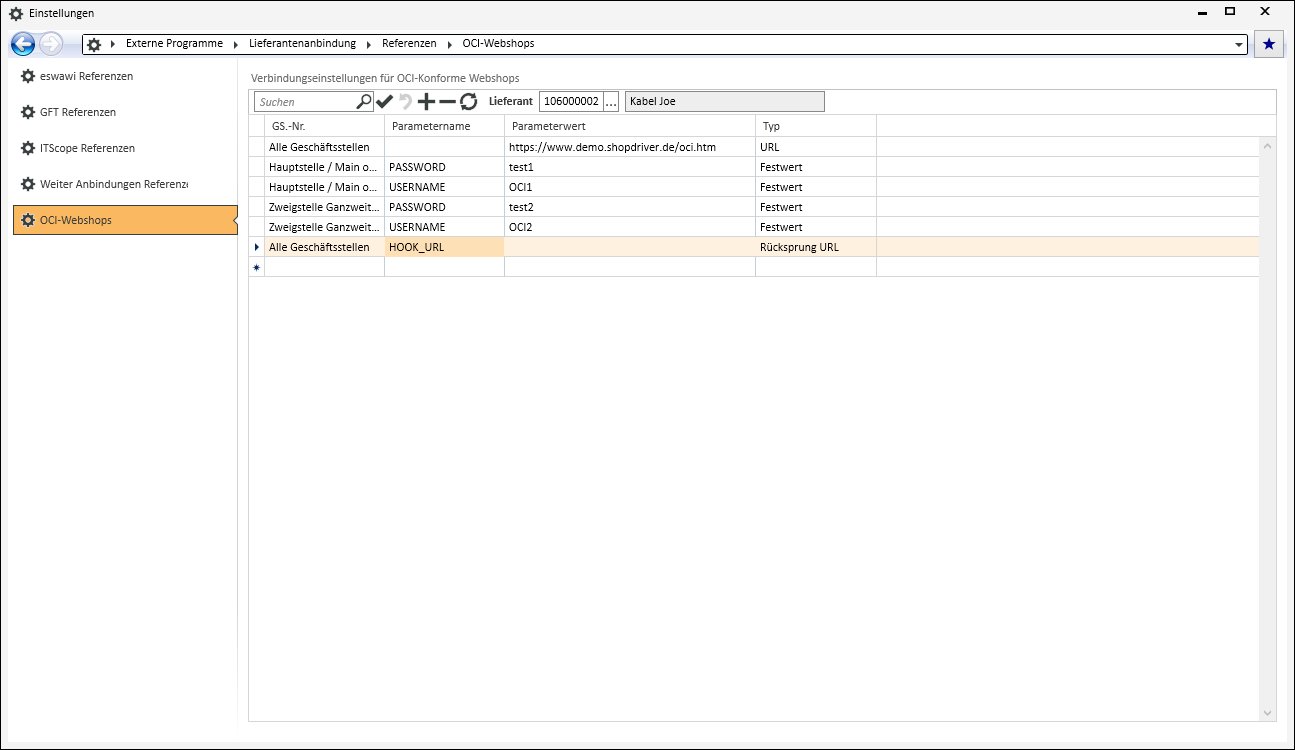This screenshot has width=1295, height=750.
Task: Select Weiter Anbindungen Referenzen in sidebar
Action: [125, 184]
